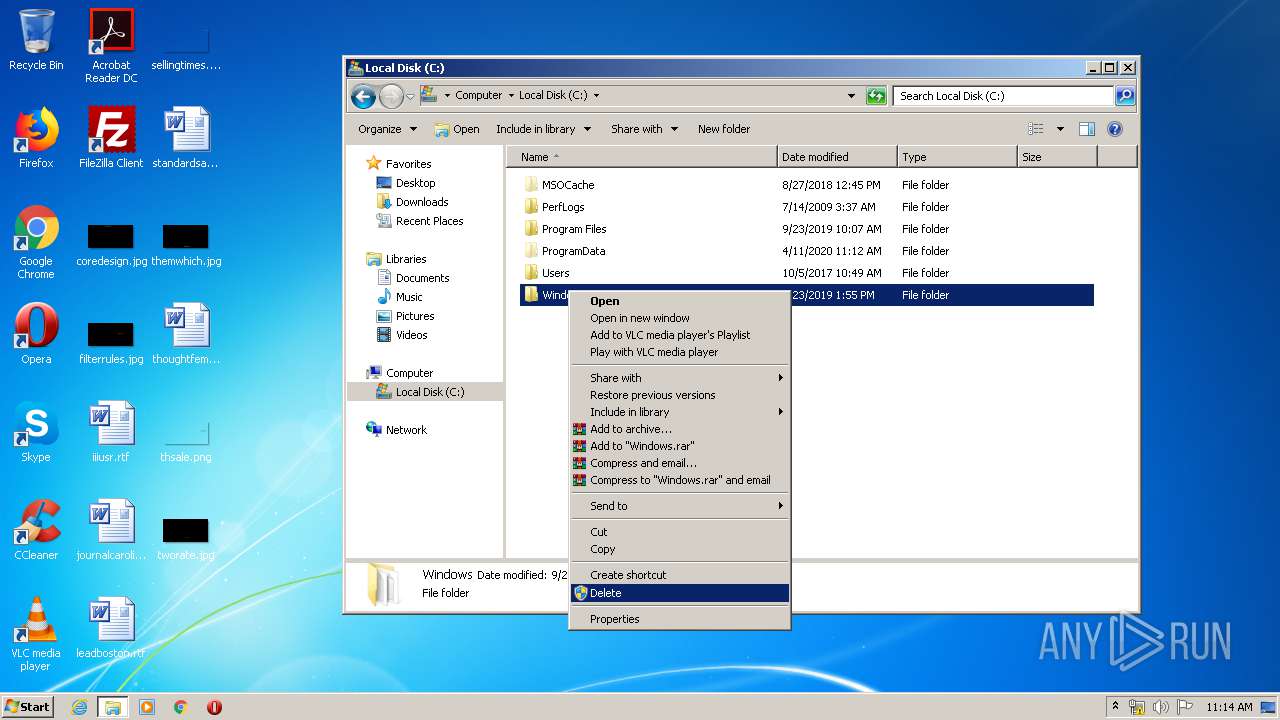Viewport: 1280px width, 720px height.
Task: Click the search magnifier icon
Action: tap(1125, 96)
